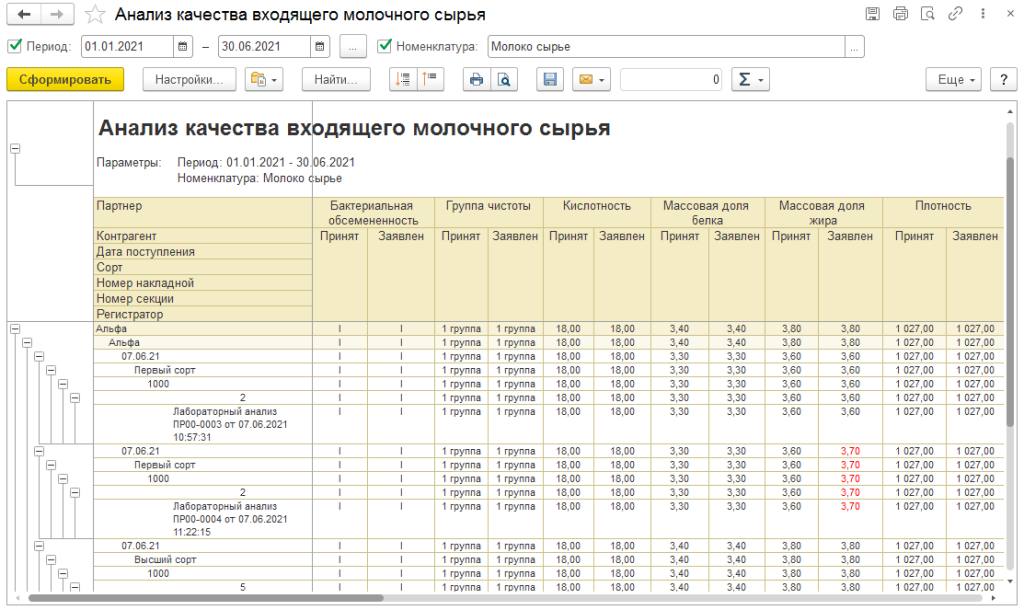Expand all groups in the report
The image size is (1024, 610).
[403, 80]
